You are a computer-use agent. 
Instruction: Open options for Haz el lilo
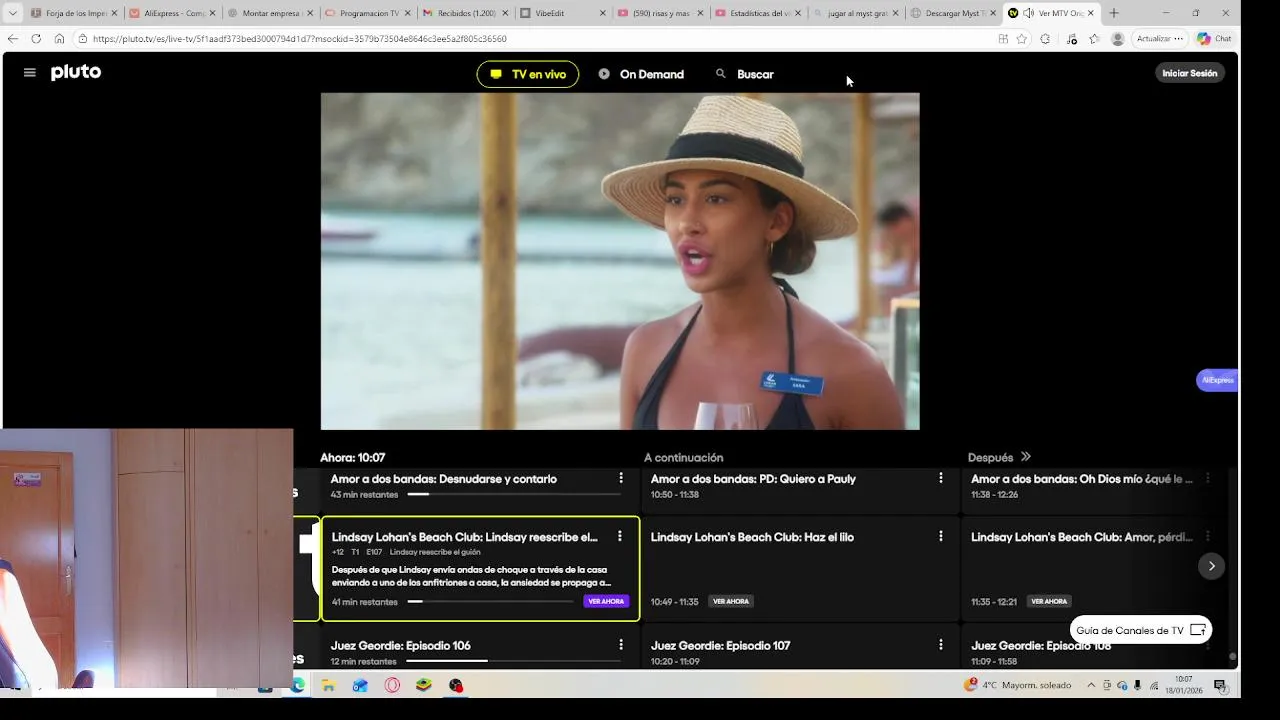pyautogui.click(x=941, y=536)
